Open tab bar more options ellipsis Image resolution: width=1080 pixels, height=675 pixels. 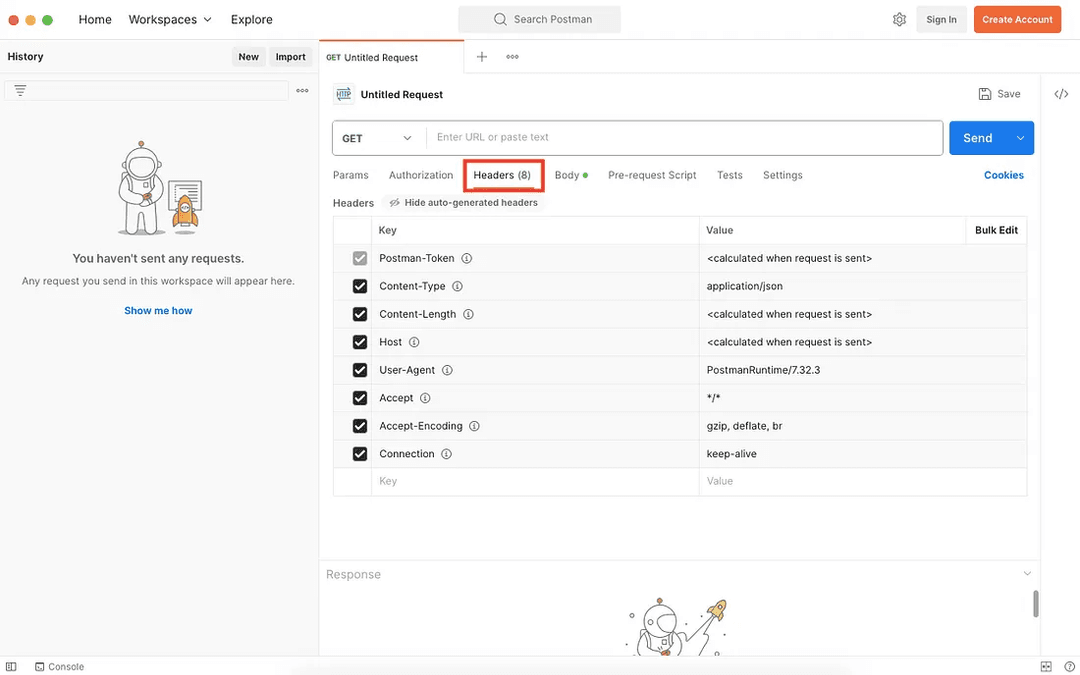(x=512, y=57)
